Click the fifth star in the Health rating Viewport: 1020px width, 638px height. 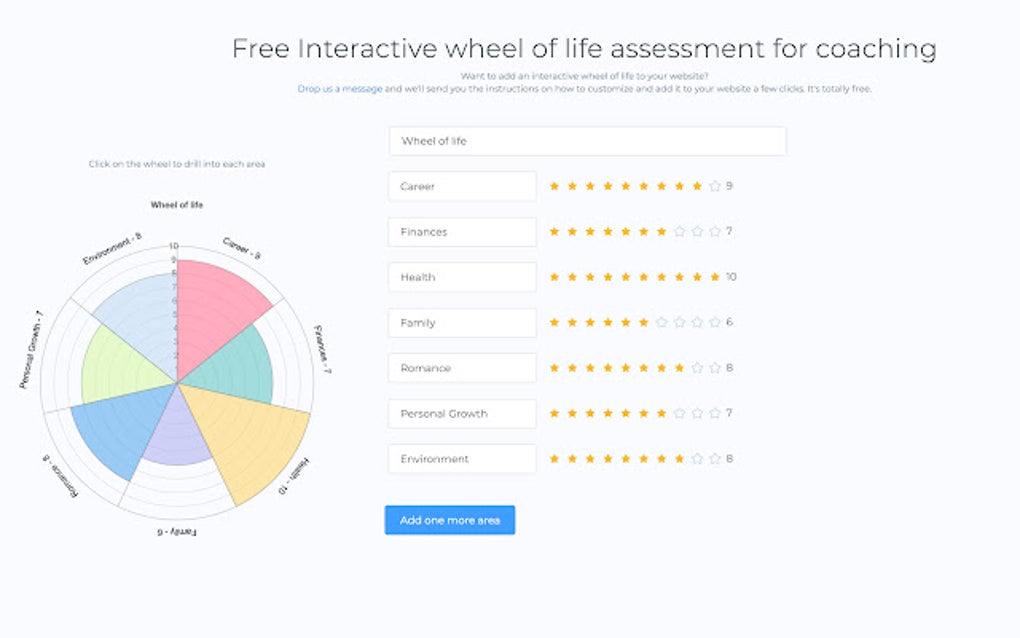tap(626, 277)
